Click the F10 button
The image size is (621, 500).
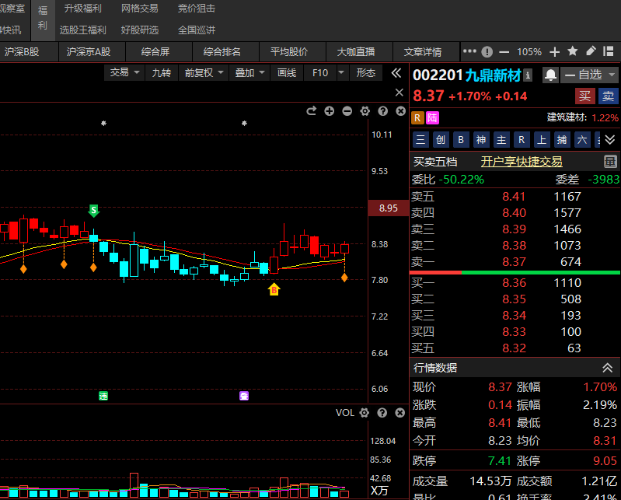coord(320,73)
